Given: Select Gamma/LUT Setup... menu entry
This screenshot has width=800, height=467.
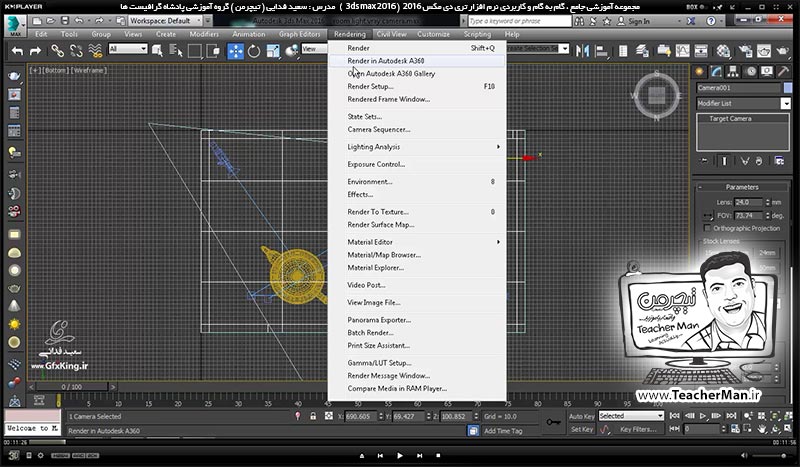Looking at the screenshot, I should coord(417,363).
